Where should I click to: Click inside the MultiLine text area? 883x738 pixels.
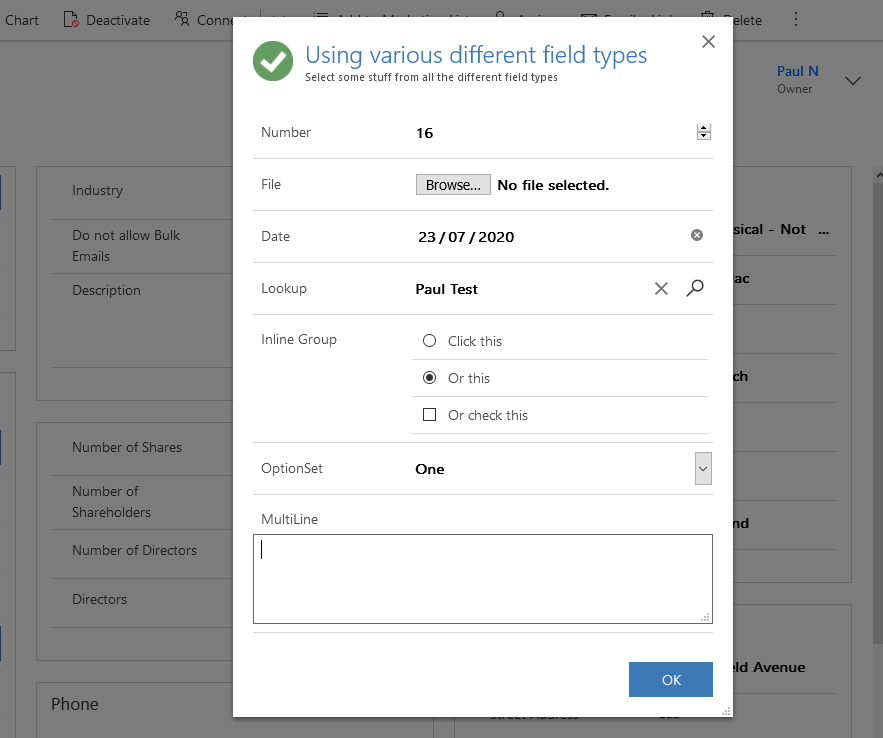pyautogui.click(x=482, y=578)
